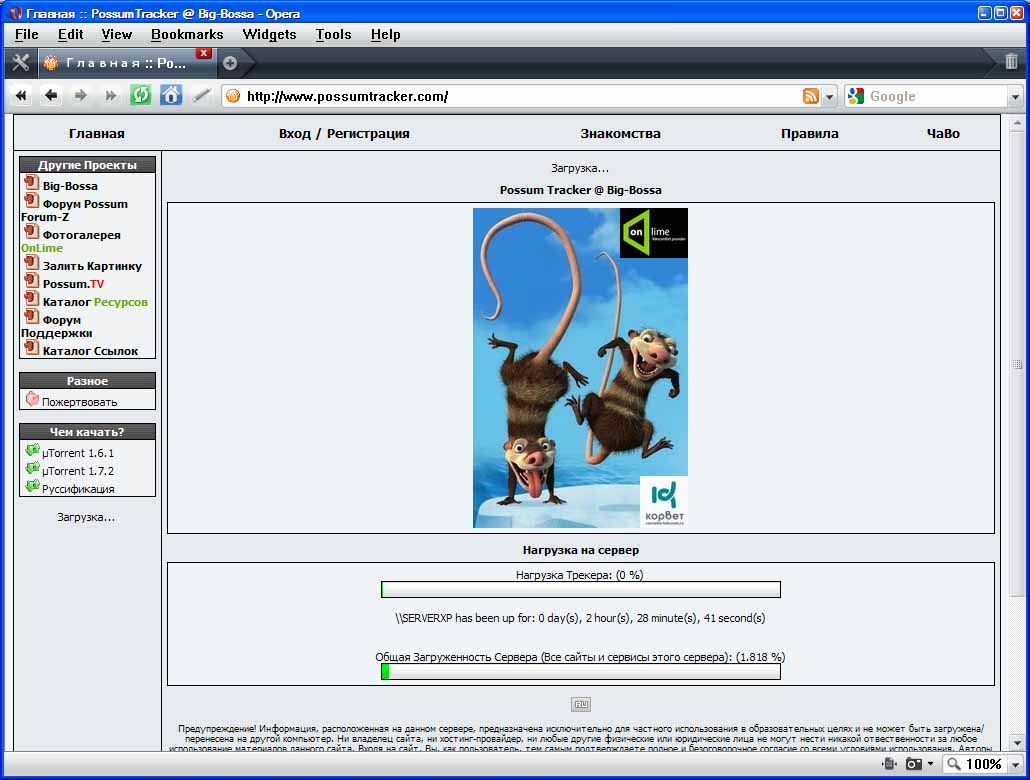Screen dimensions: 1030x780
Task: Close the Главная tab with red X
Action: 204,53
